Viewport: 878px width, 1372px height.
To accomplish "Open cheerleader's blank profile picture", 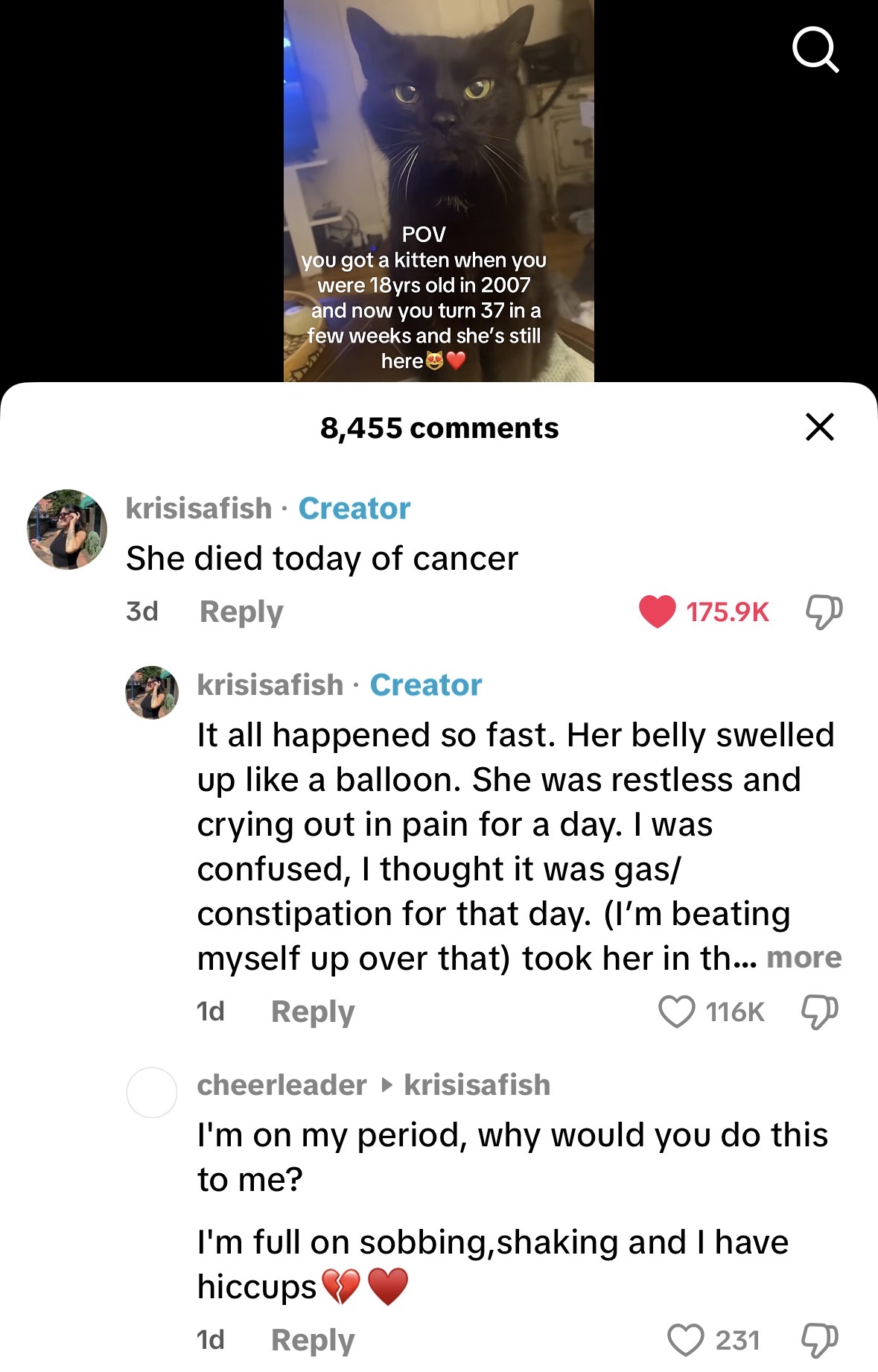I will tap(152, 1093).
